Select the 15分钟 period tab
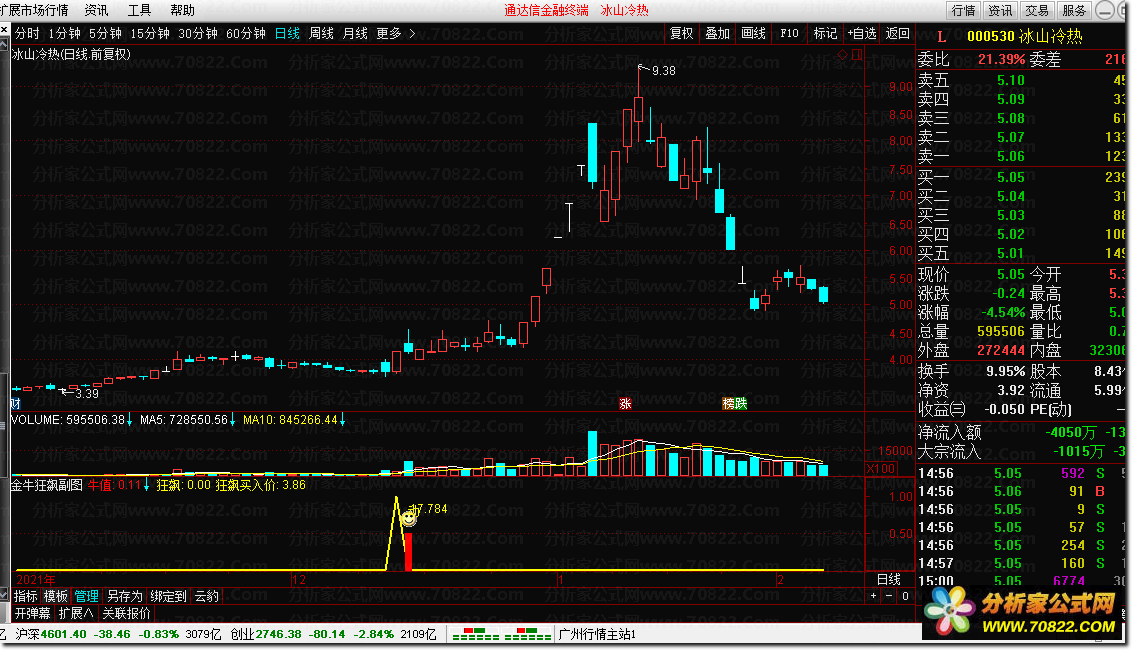 pyautogui.click(x=150, y=33)
